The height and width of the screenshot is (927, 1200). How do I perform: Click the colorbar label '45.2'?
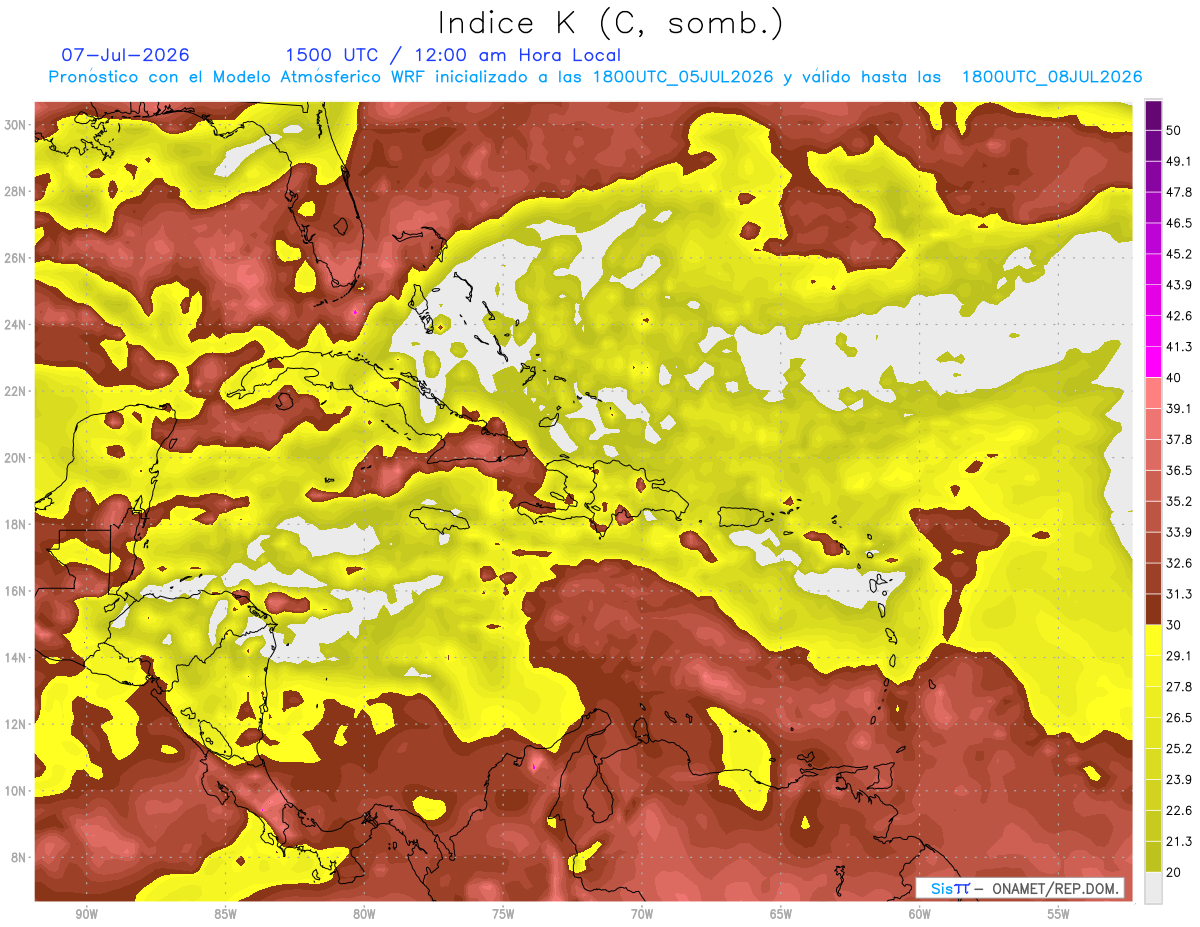pos(1178,254)
